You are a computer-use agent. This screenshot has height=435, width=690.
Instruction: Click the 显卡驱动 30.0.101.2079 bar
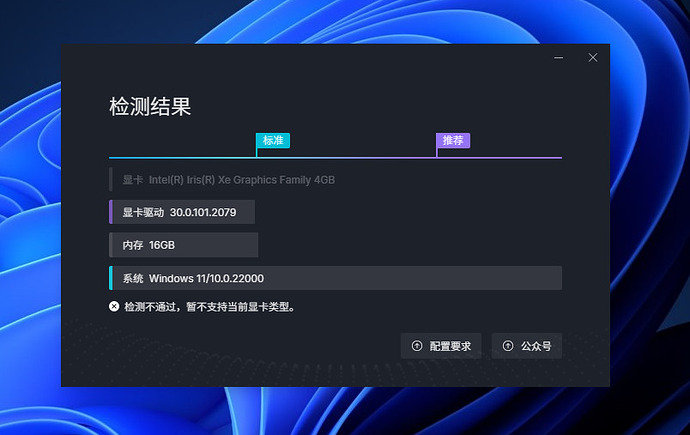[182, 212]
